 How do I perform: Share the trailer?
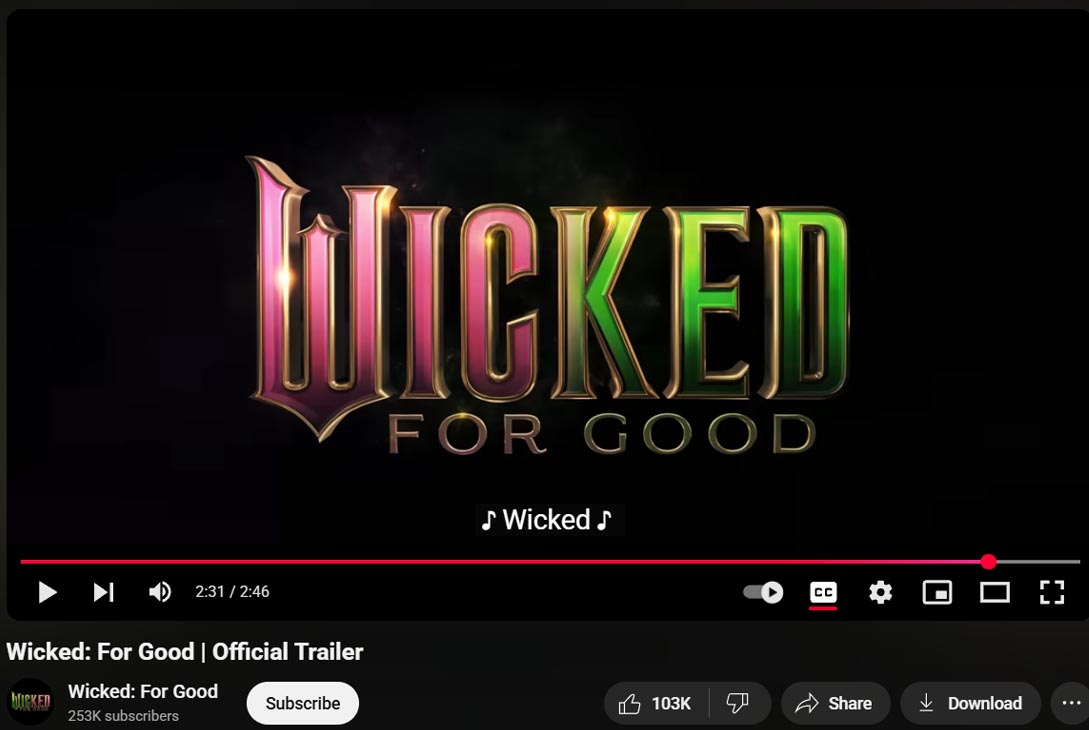point(835,704)
